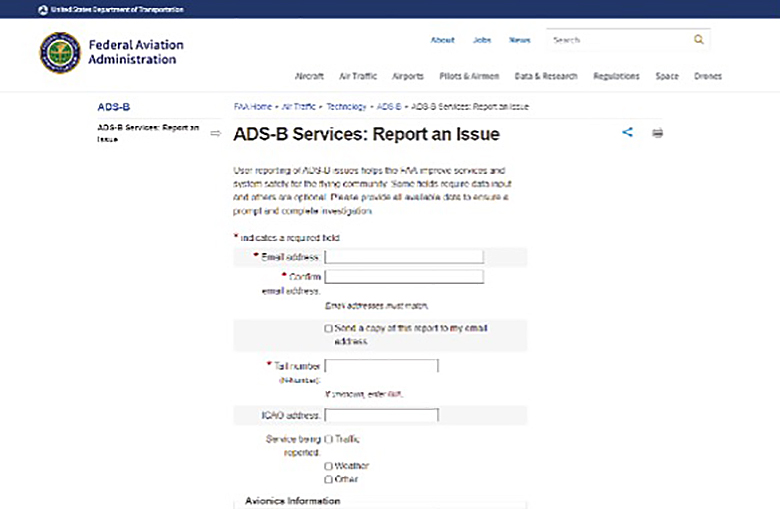Click the arrow icon beside sidebar Report an Issue
Image resolution: width=780 pixels, height=509 pixels.
(x=215, y=133)
